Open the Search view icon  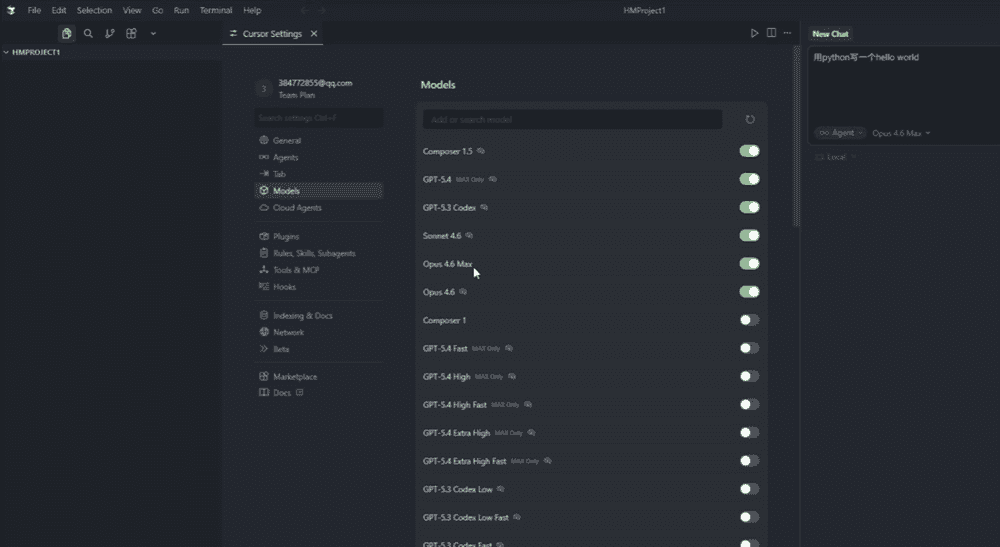coord(88,33)
